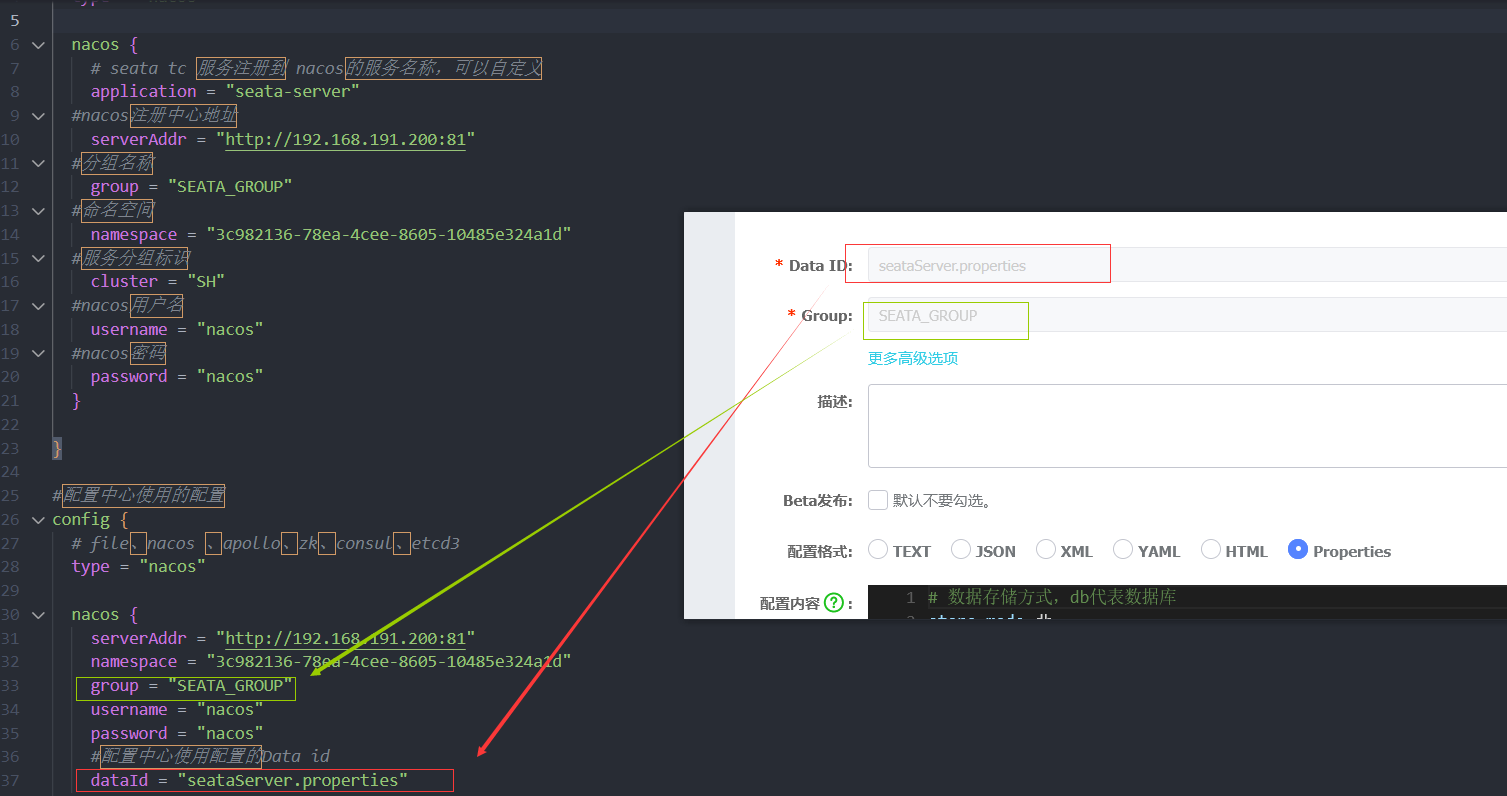Collapse the fold chevron at line 17
The width and height of the screenshot is (1507, 796).
[37, 306]
